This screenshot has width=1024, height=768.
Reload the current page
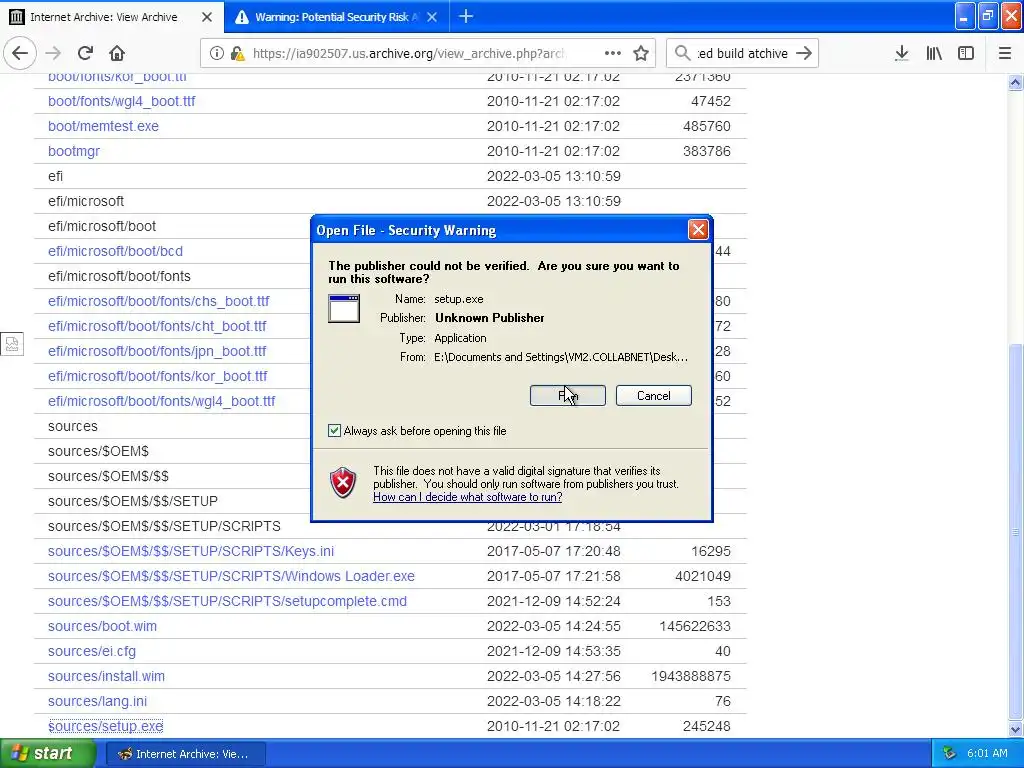[x=85, y=53]
